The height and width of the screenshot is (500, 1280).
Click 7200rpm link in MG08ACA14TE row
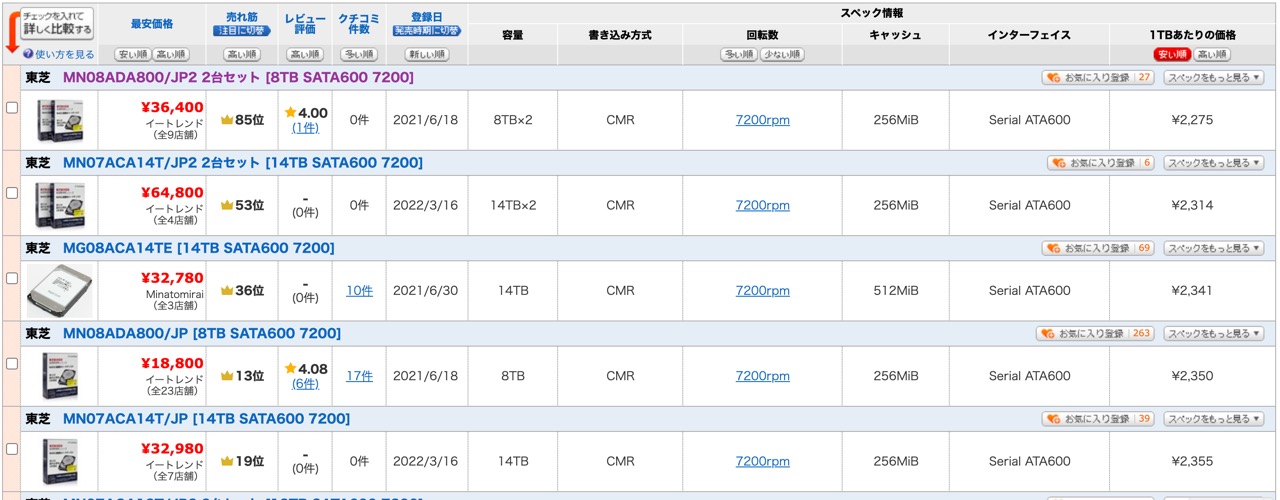[x=762, y=290]
